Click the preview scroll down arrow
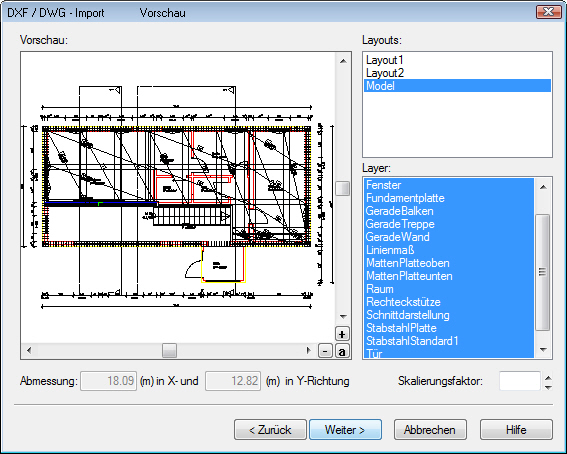Viewport: 567px width, 454px height. (x=343, y=317)
